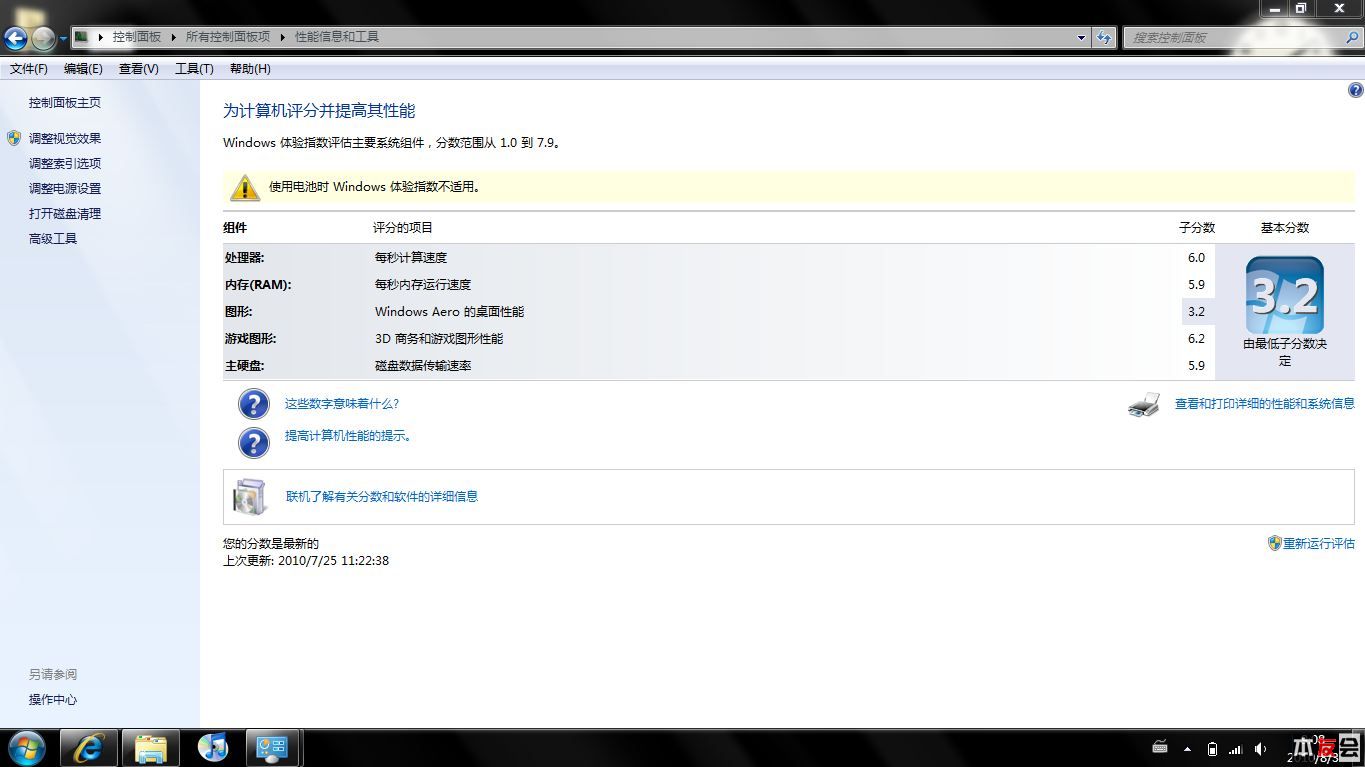This screenshot has width=1365, height=767.
Task: Open the 编辑(E) menu
Action: click(x=83, y=69)
